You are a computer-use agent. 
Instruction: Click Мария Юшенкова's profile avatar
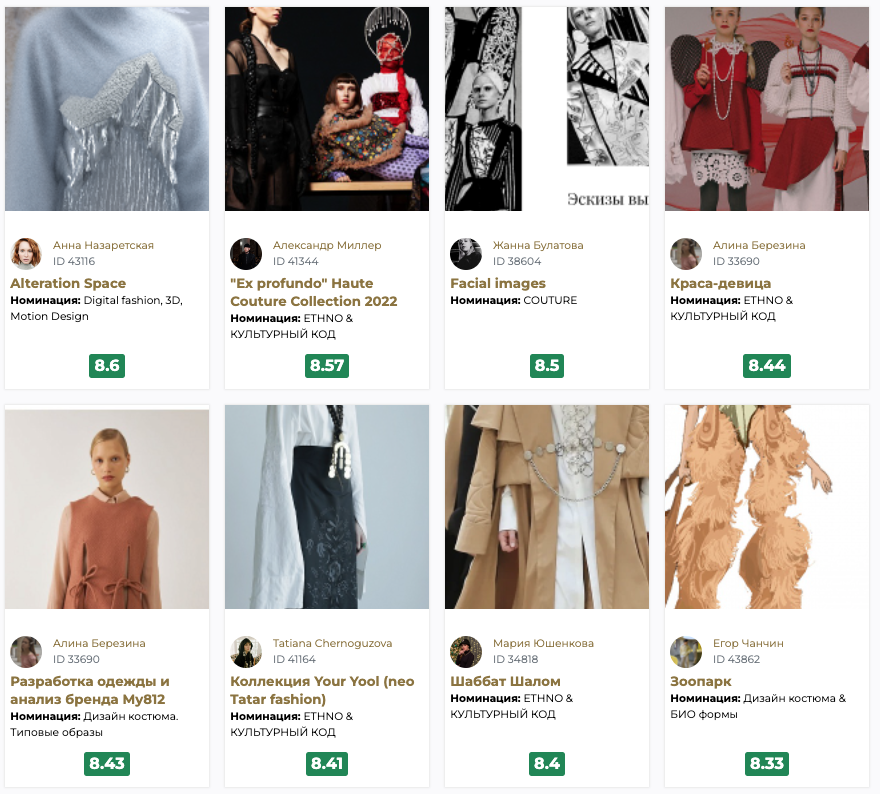466,652
